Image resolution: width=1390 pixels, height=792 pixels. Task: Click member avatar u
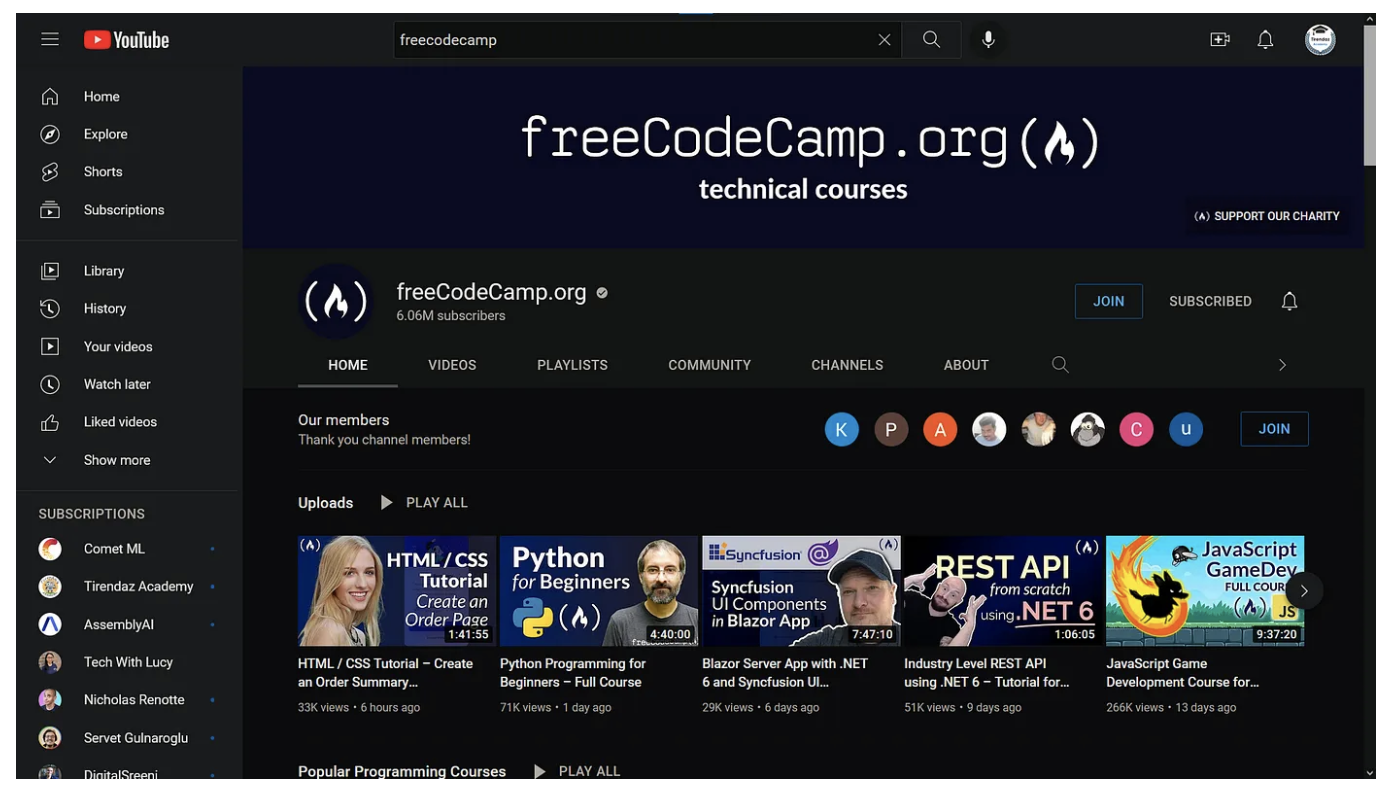tap(1186, 430)
